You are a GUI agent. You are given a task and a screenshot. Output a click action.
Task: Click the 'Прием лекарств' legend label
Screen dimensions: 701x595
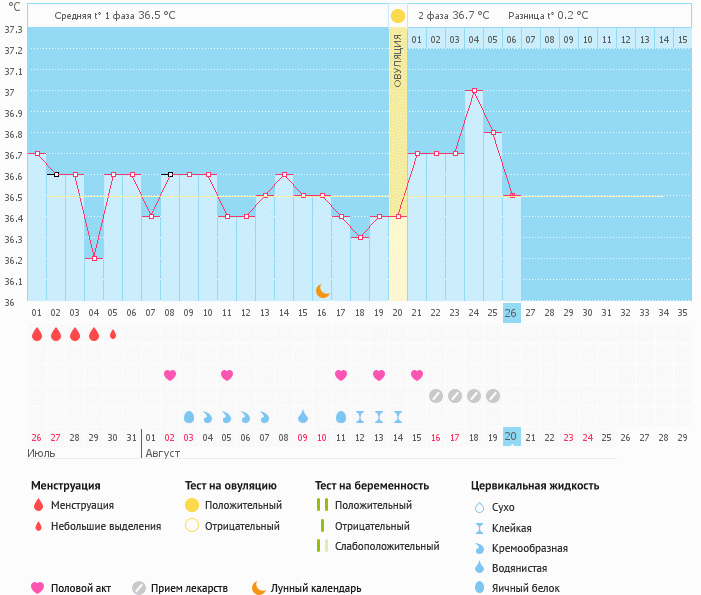[x=189, y=588]
